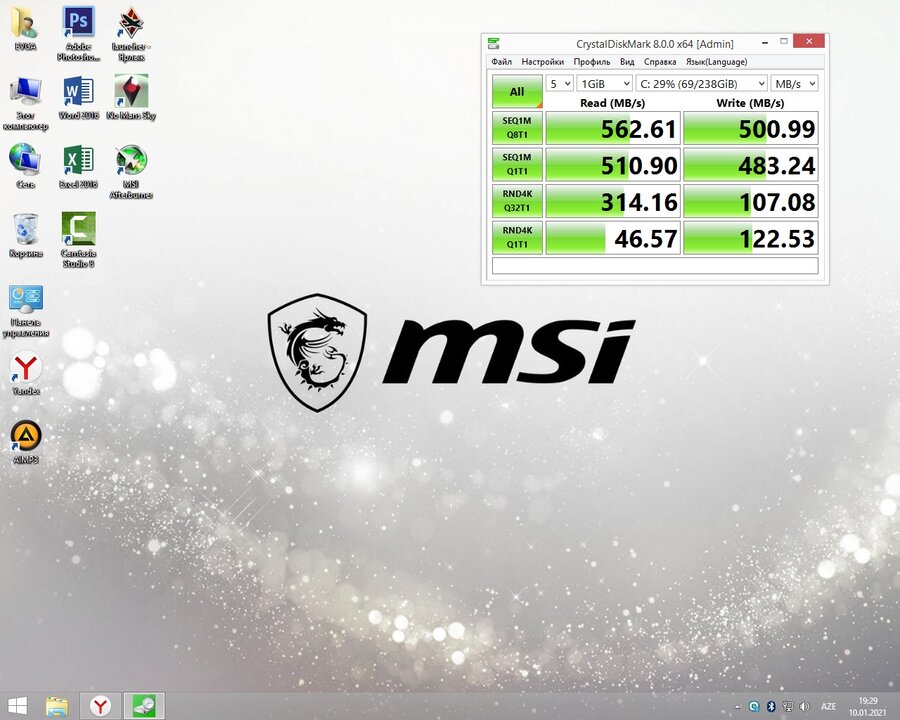This screenshot has width=900, height=720.
Task: Click the RND4K Q32T1 test button
Action: click(517, 202)
